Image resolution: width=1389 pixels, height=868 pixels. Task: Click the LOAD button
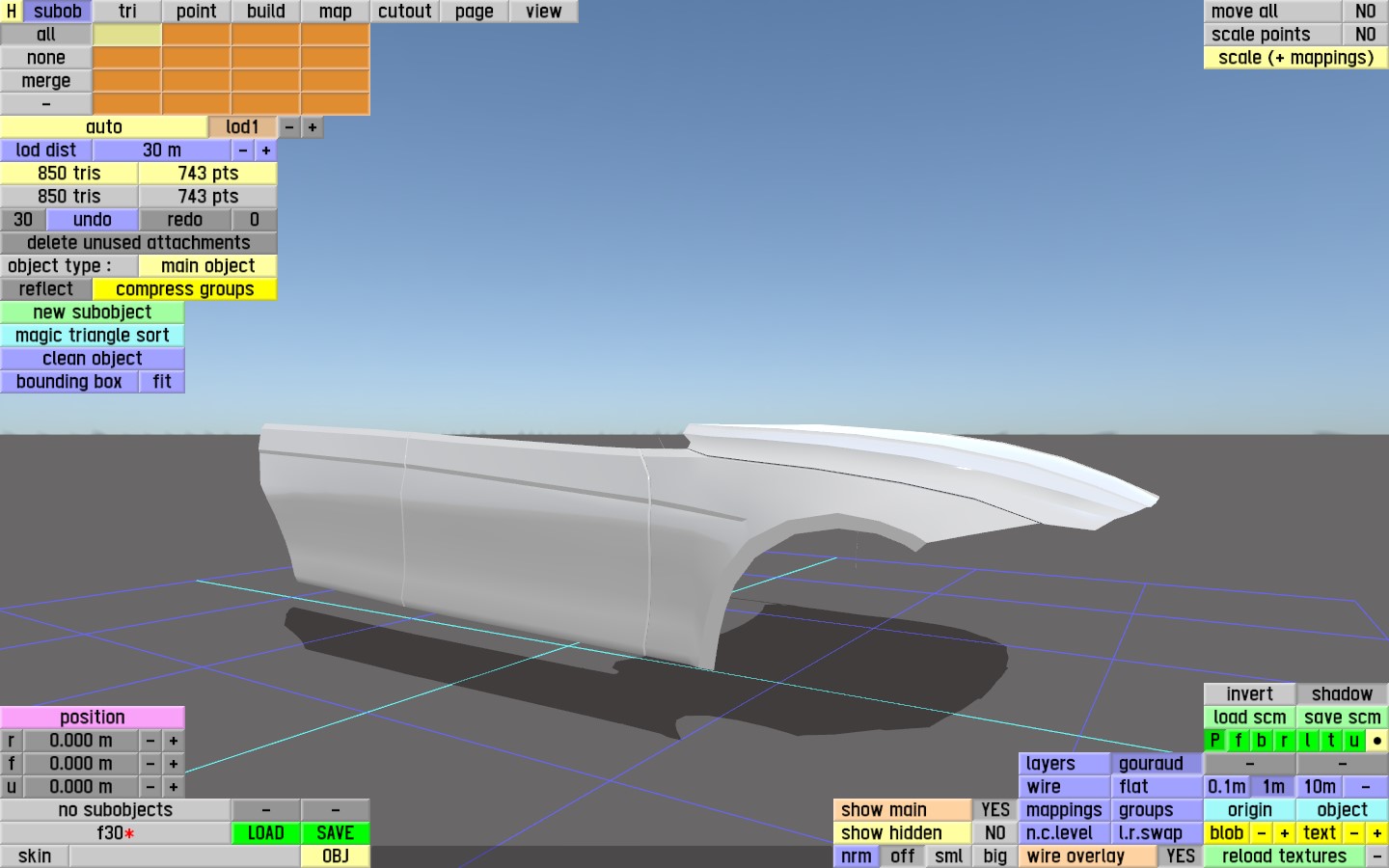click(265, 833)
